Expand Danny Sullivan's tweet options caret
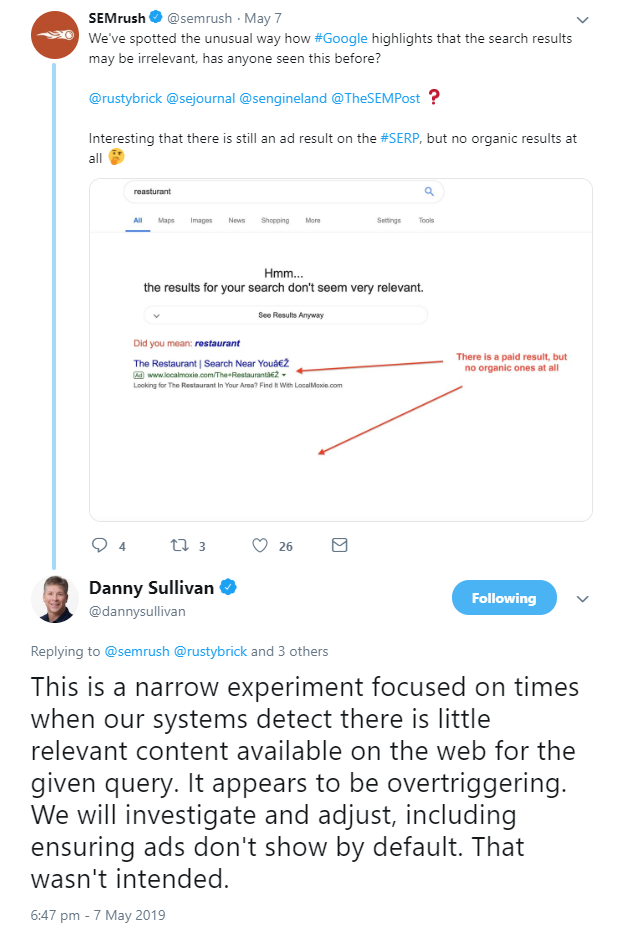Image resolution: width=624 pixels, height=928 pixels. 583,600
